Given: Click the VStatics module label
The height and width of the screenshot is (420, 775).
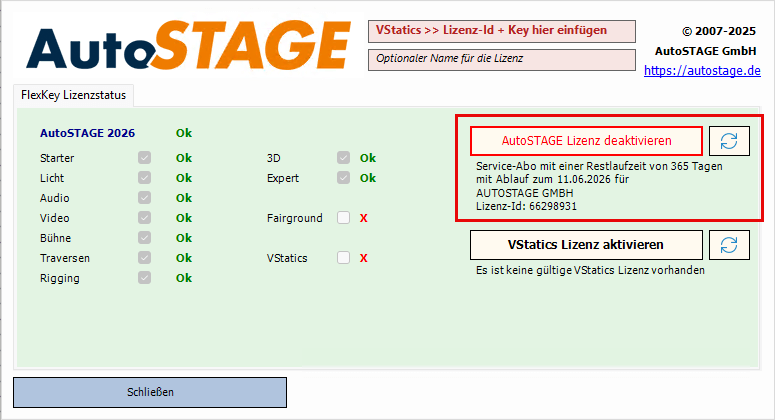Looking at the screenshot, I should [x=287, y=258].
